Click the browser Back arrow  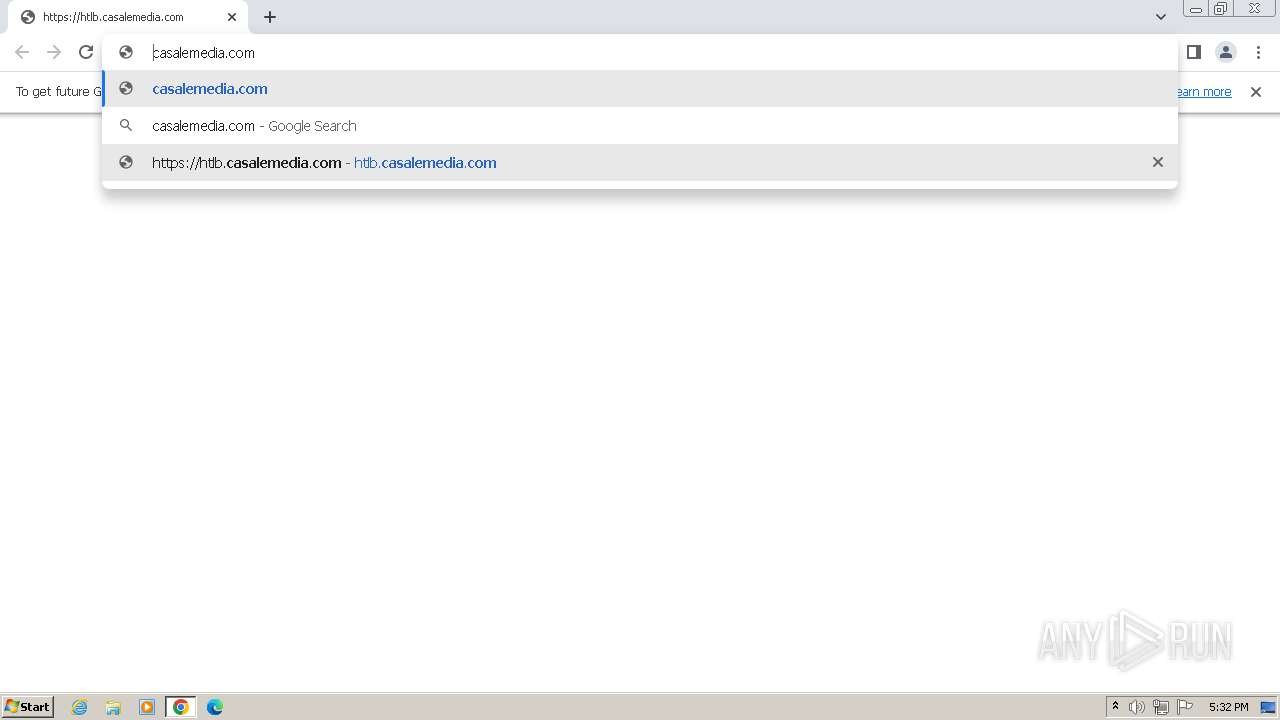(x=22, y=52)
